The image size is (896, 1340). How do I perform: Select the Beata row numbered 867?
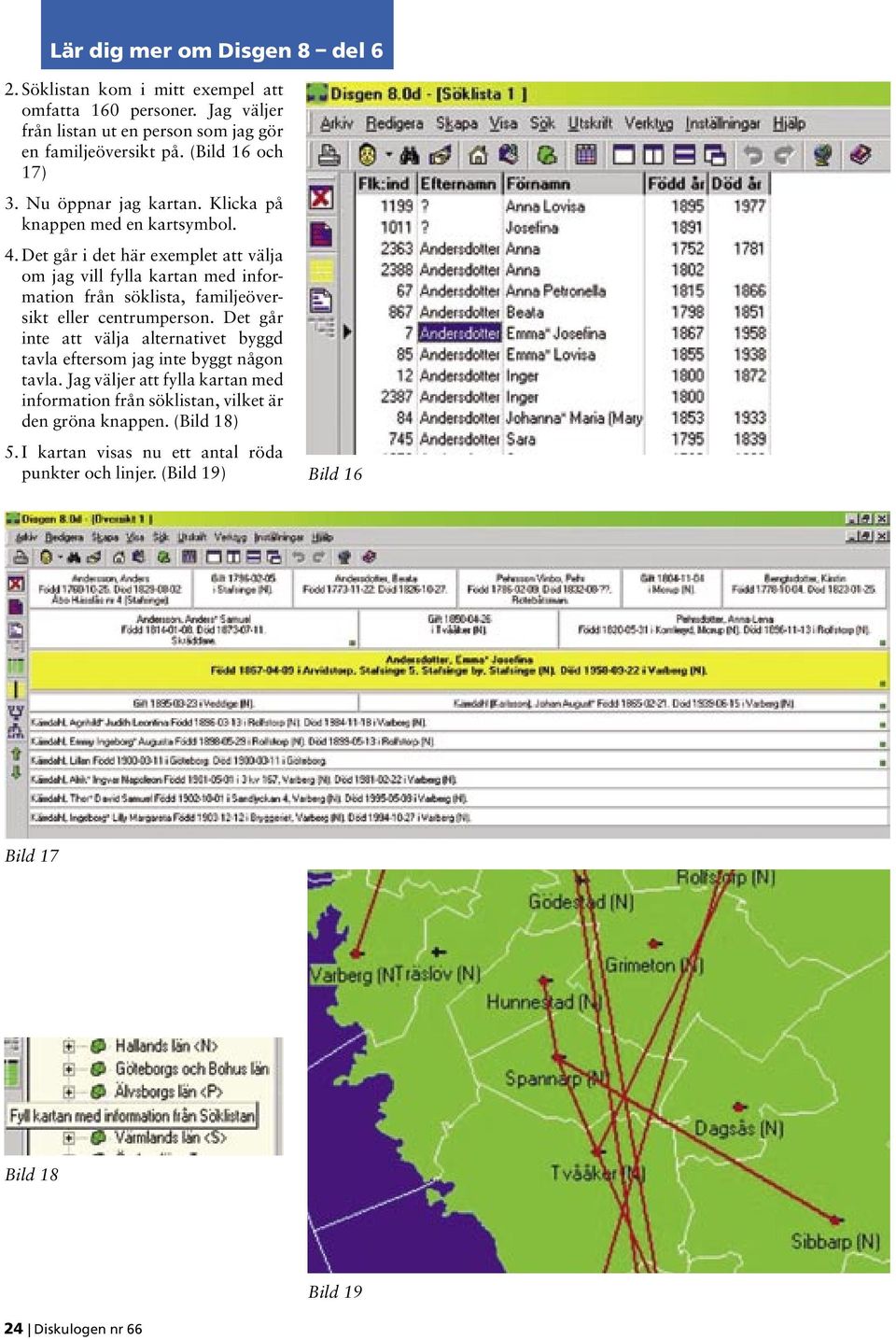coord(564,312)
